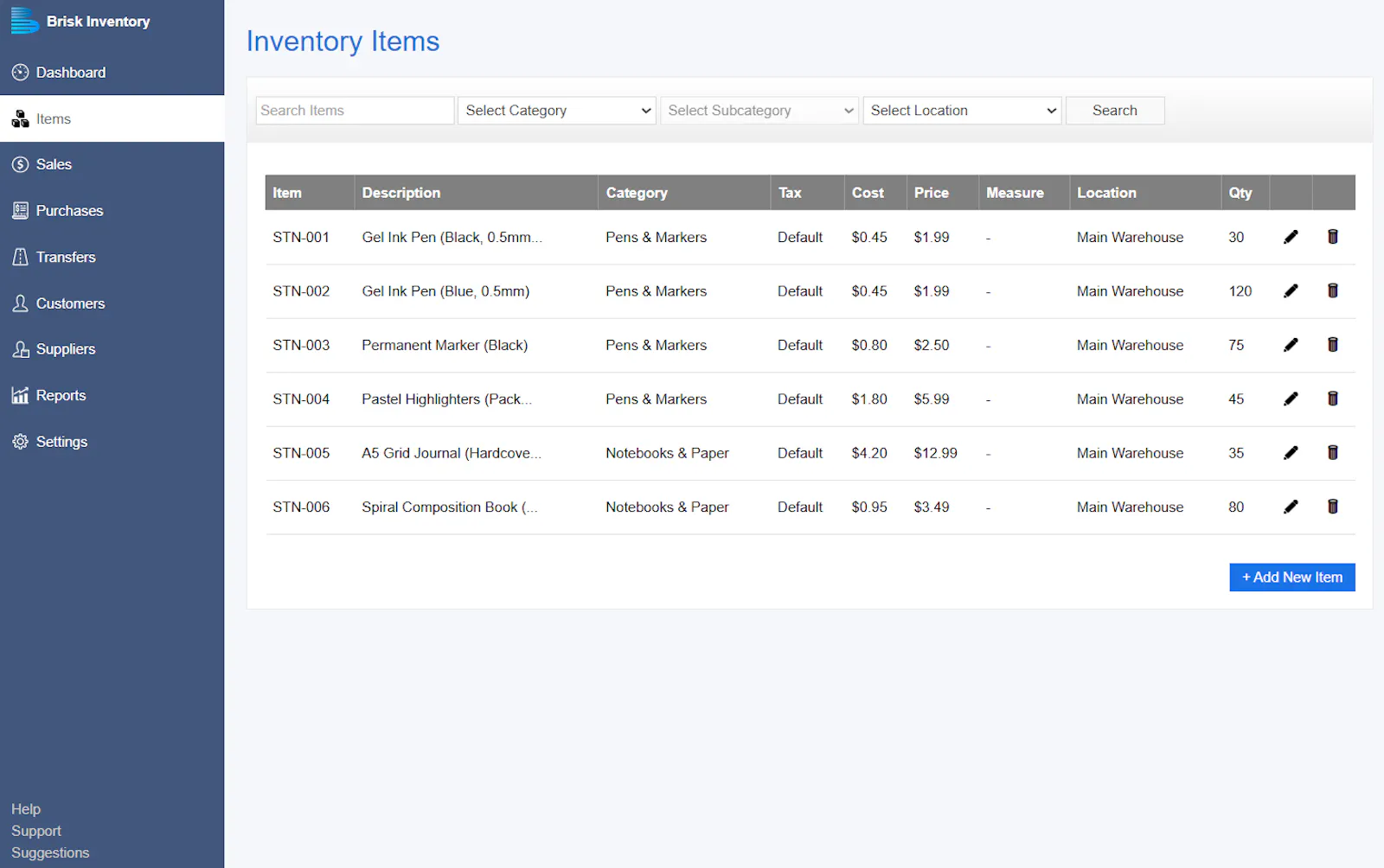Open the Help link

[x=26, y=809]
